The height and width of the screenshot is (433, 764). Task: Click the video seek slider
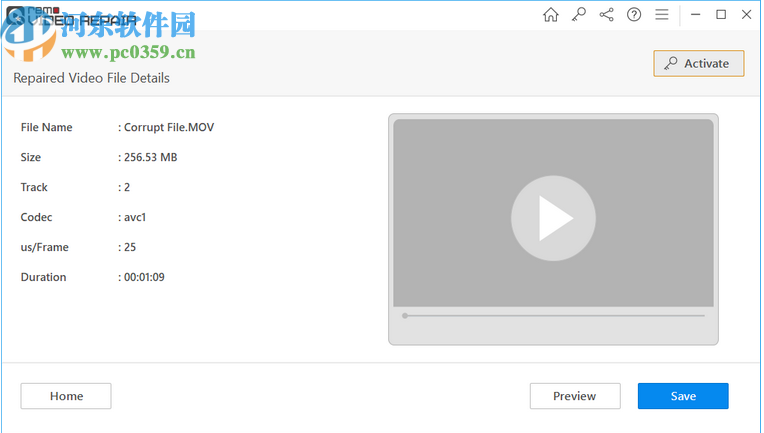554,316
